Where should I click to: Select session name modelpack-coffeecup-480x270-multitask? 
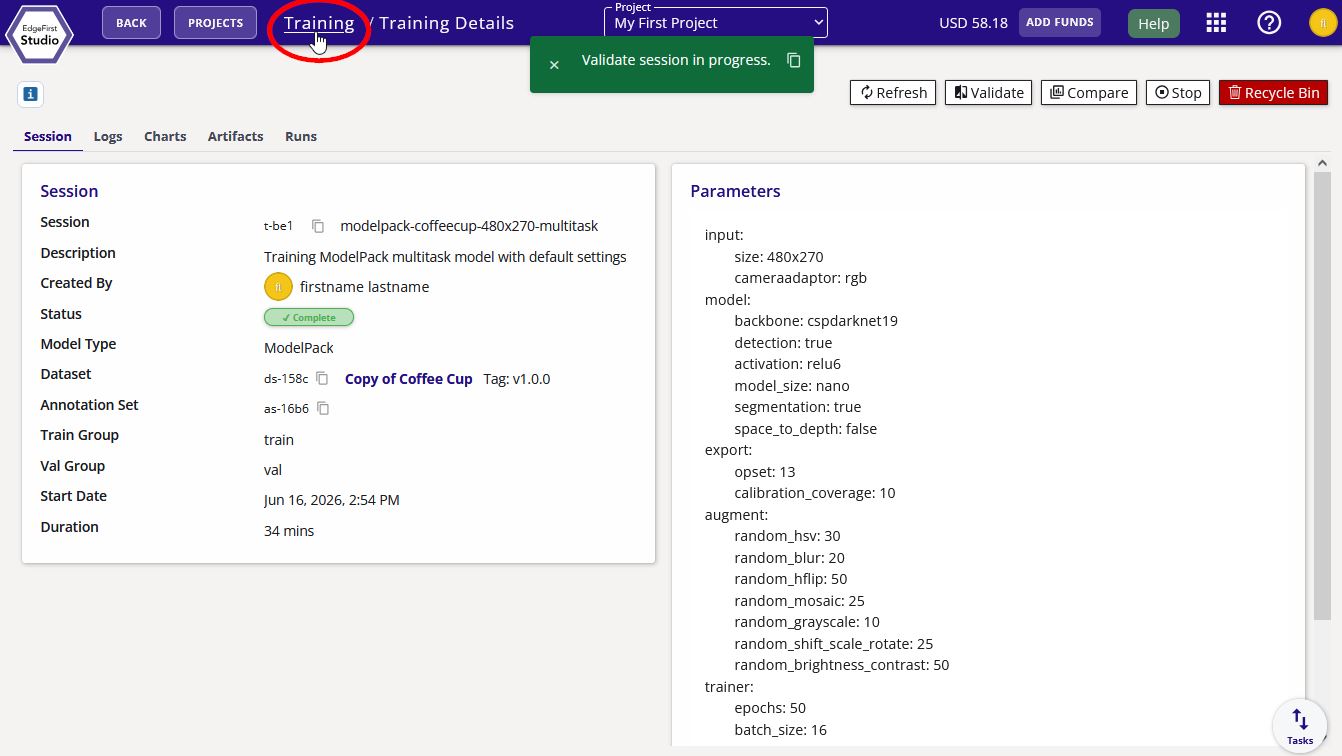469,226
